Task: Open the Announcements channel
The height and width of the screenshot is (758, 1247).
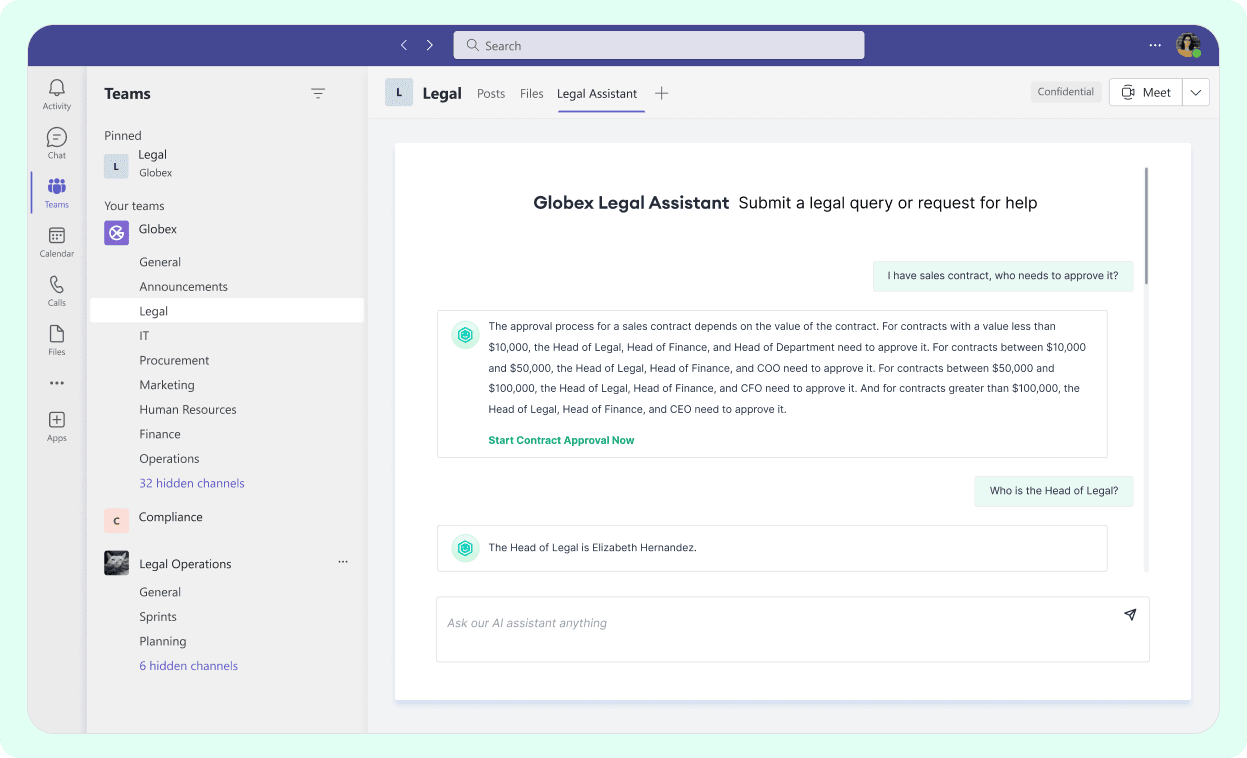Action: [184, 287]
